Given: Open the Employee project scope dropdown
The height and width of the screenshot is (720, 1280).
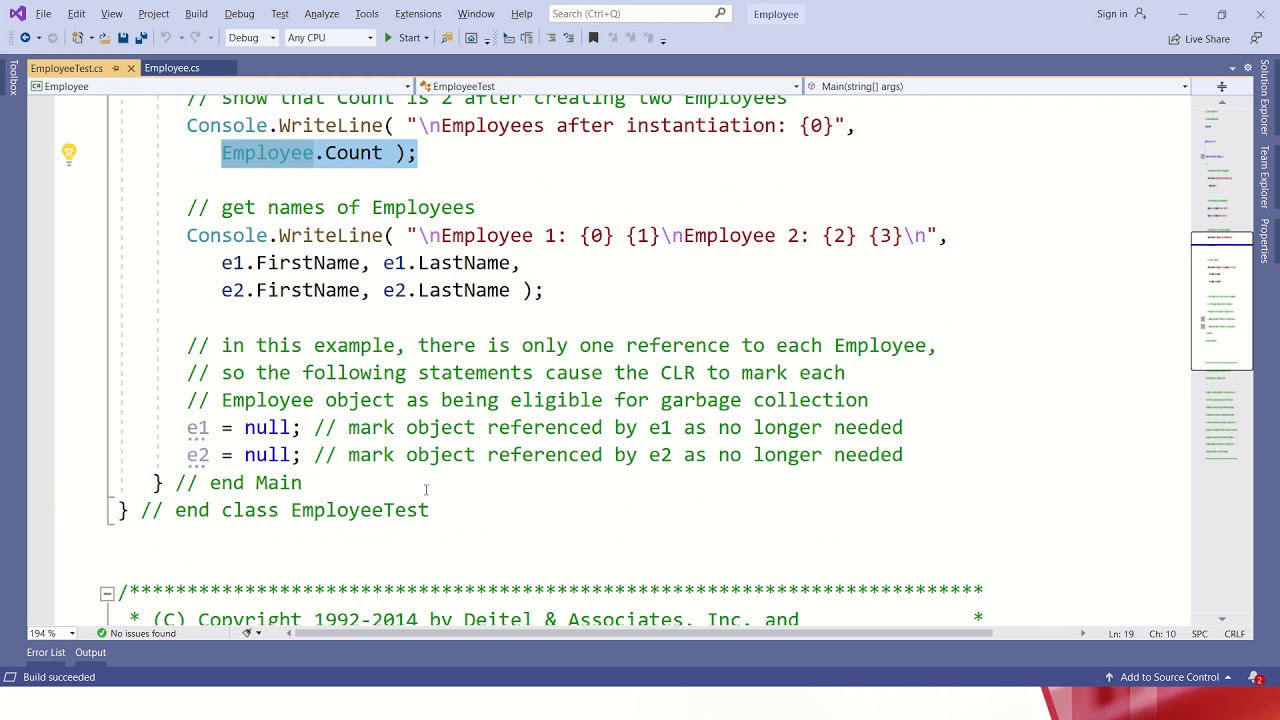Looking at the screenshot, I should [221, 86].
